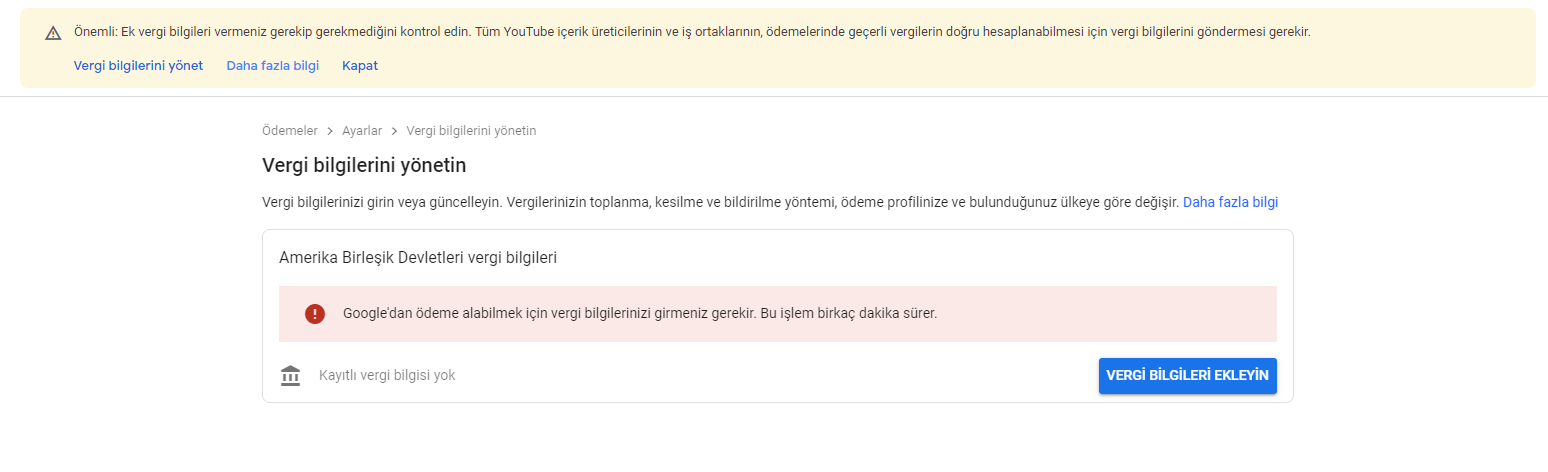Select the 'Kayıtlı vergi bilgisi yok' text

[387, 376]
